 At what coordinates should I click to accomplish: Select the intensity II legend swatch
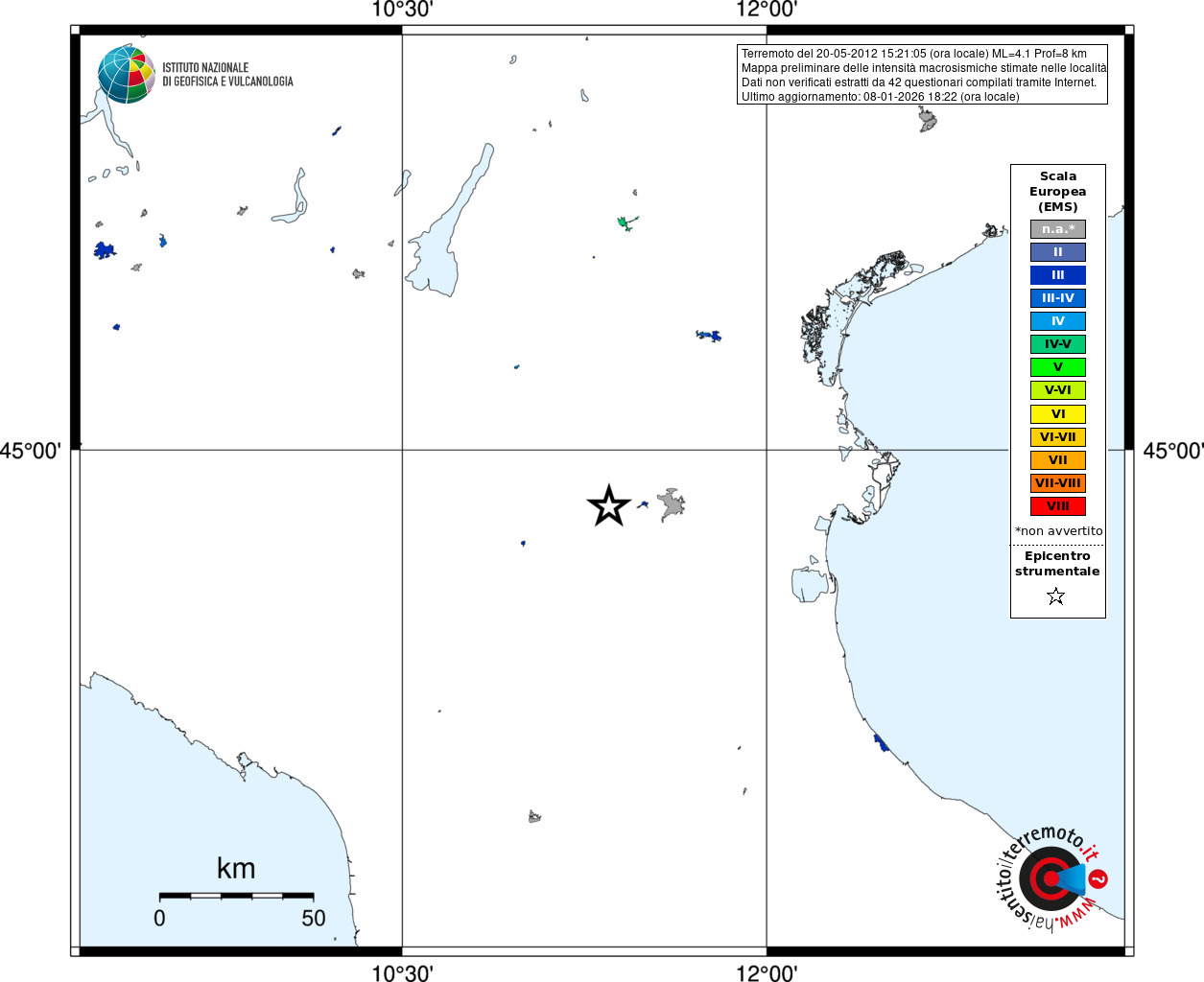[x=1058, y=252]
